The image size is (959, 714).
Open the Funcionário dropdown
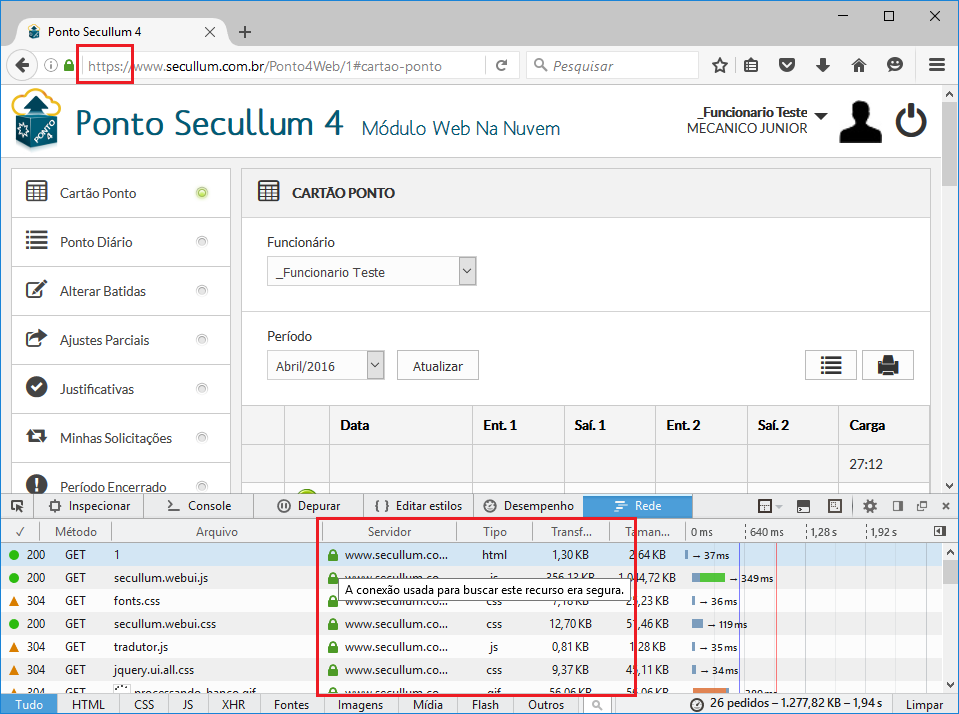[371, 272]
